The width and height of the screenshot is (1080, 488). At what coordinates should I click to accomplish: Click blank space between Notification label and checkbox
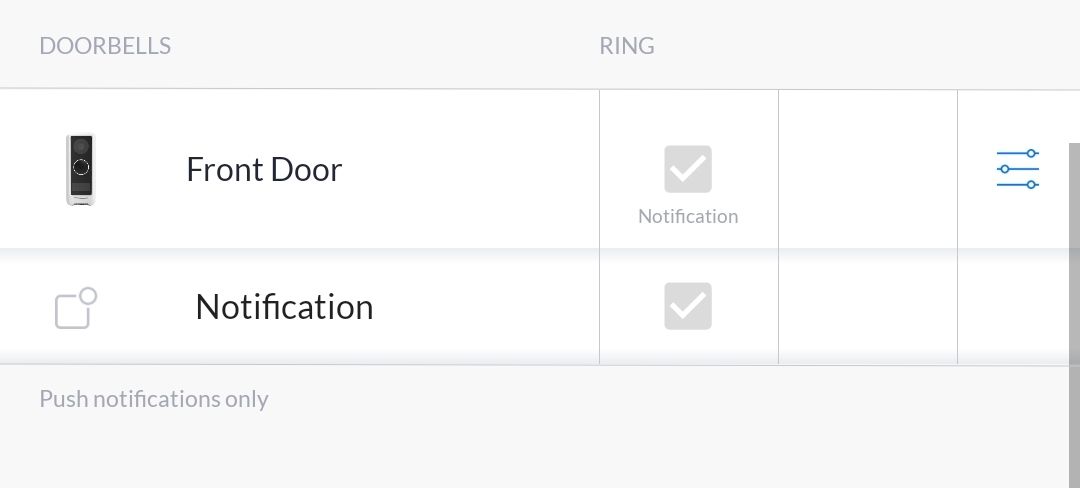pos(485,307)
